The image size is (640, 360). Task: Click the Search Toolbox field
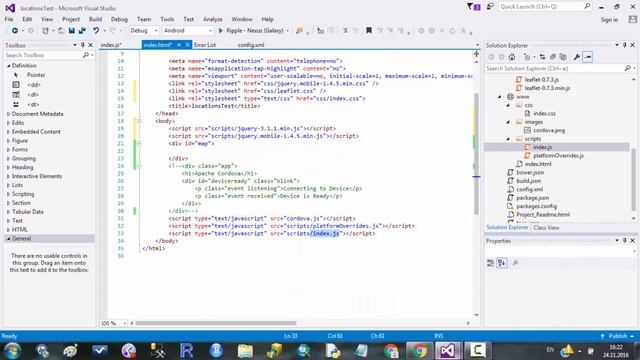49,55
